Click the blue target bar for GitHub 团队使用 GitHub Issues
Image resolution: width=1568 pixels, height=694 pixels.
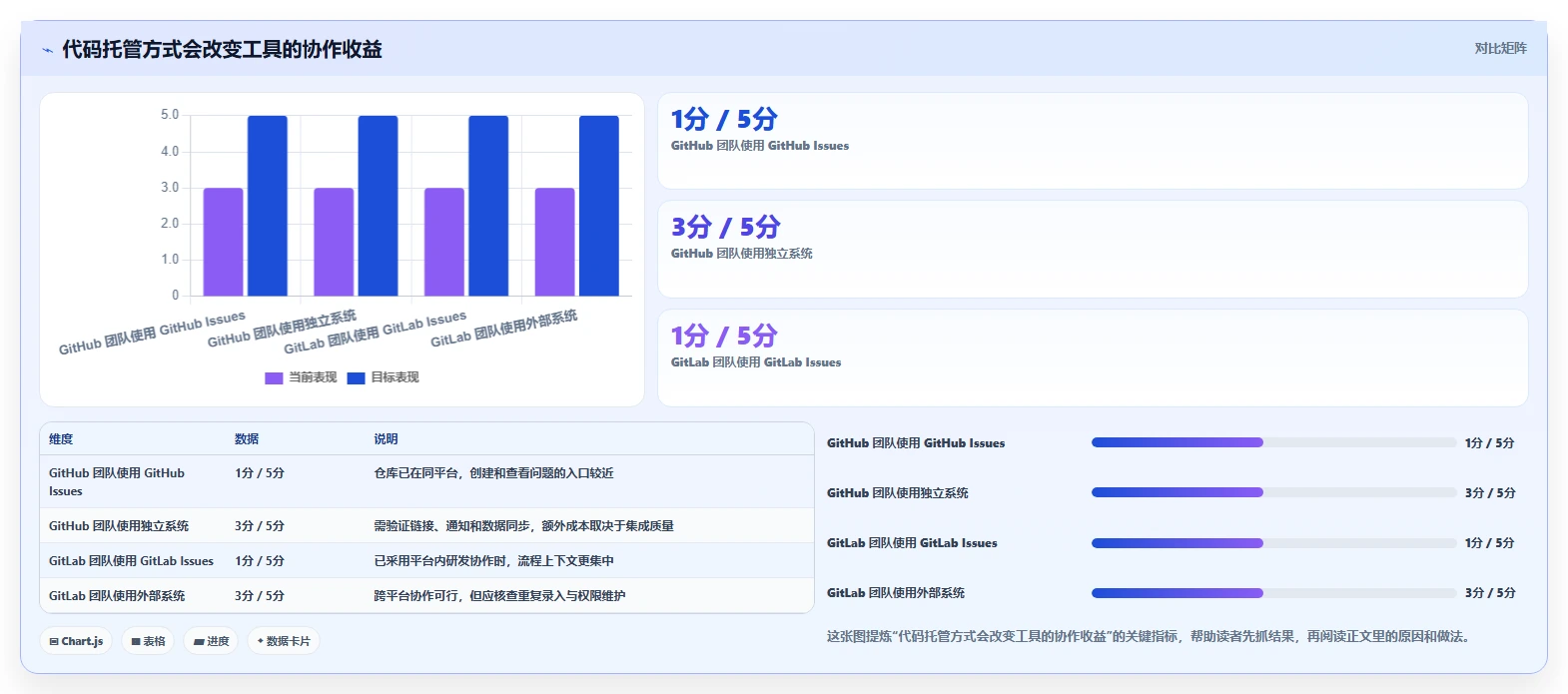pyautogui.click(x=268, y=206)
